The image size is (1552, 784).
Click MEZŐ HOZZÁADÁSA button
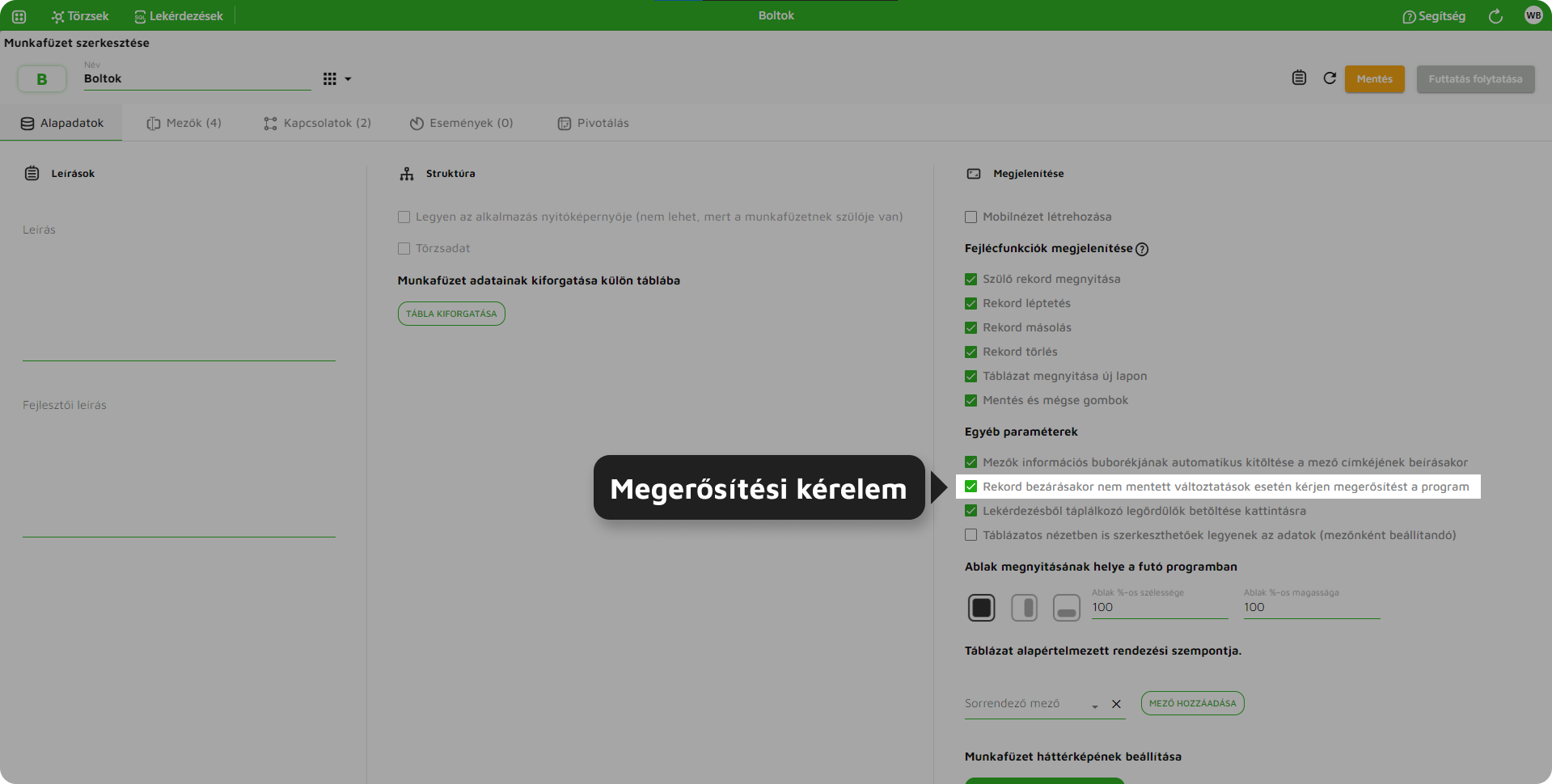(x=1192, y=703)
